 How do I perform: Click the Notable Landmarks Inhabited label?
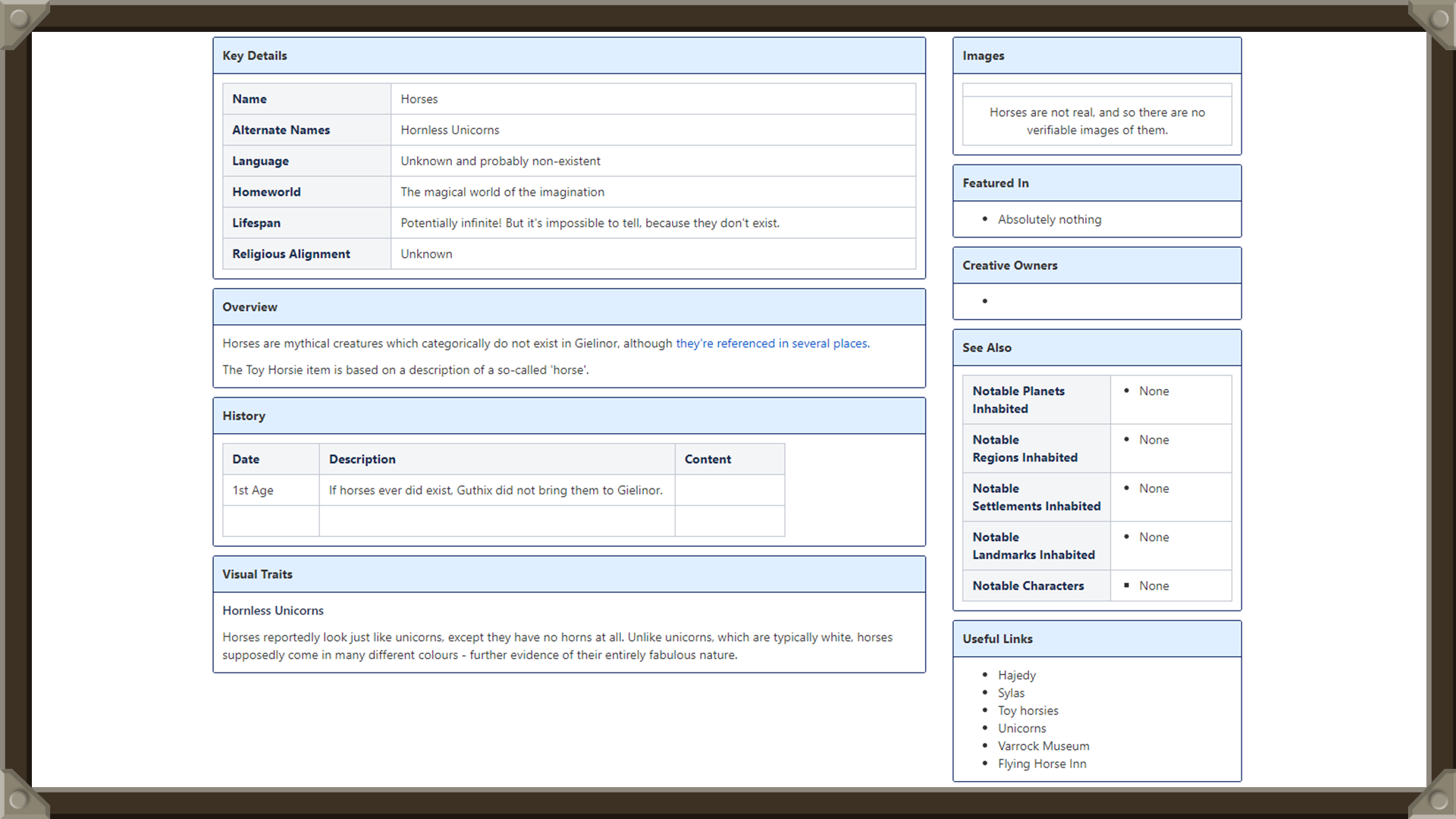pyautogui.click(x=1034, y=545)
